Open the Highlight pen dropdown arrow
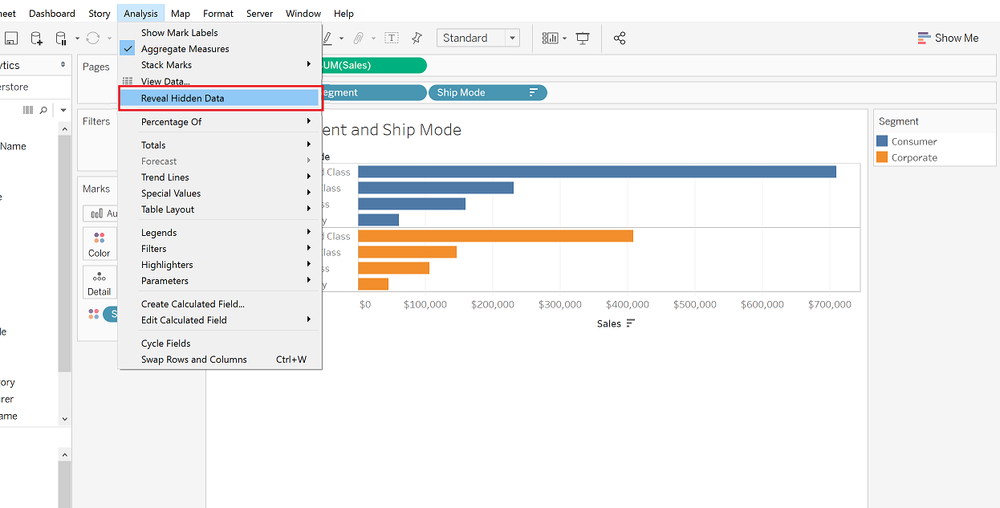The image size is (1000, 508). (341, 38)
